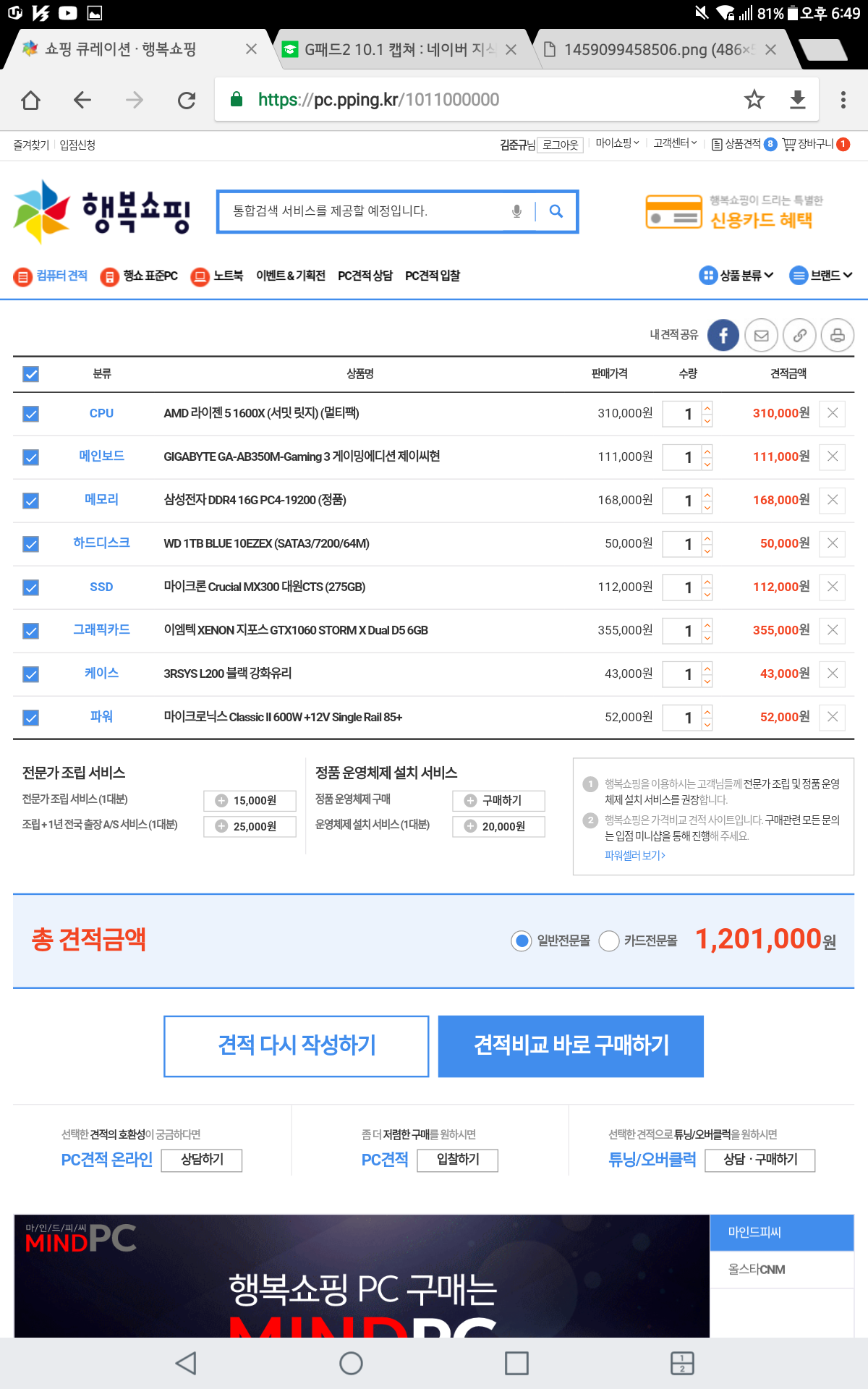Screen dimensions: 868x1389
Task: Select the 카드전문몰 radio button
Action: point(609,940)
